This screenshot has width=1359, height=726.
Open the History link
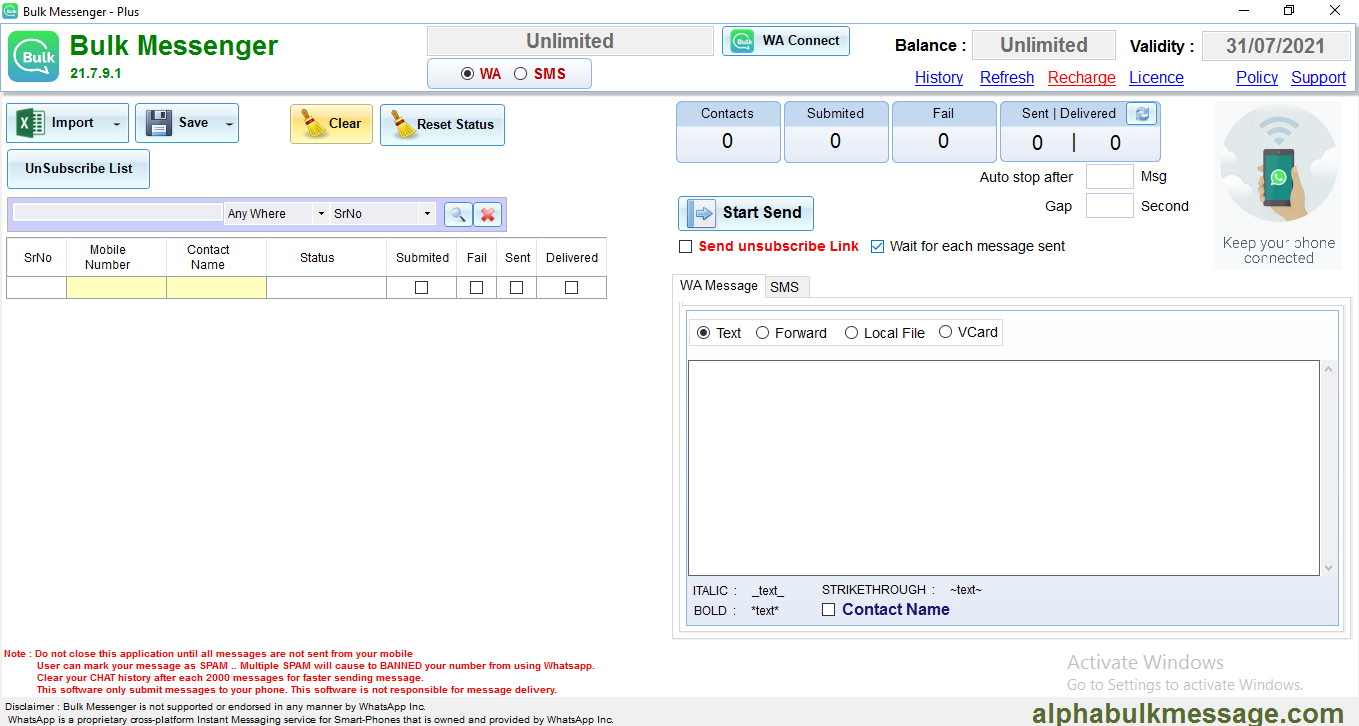click(x=939, y=78)
